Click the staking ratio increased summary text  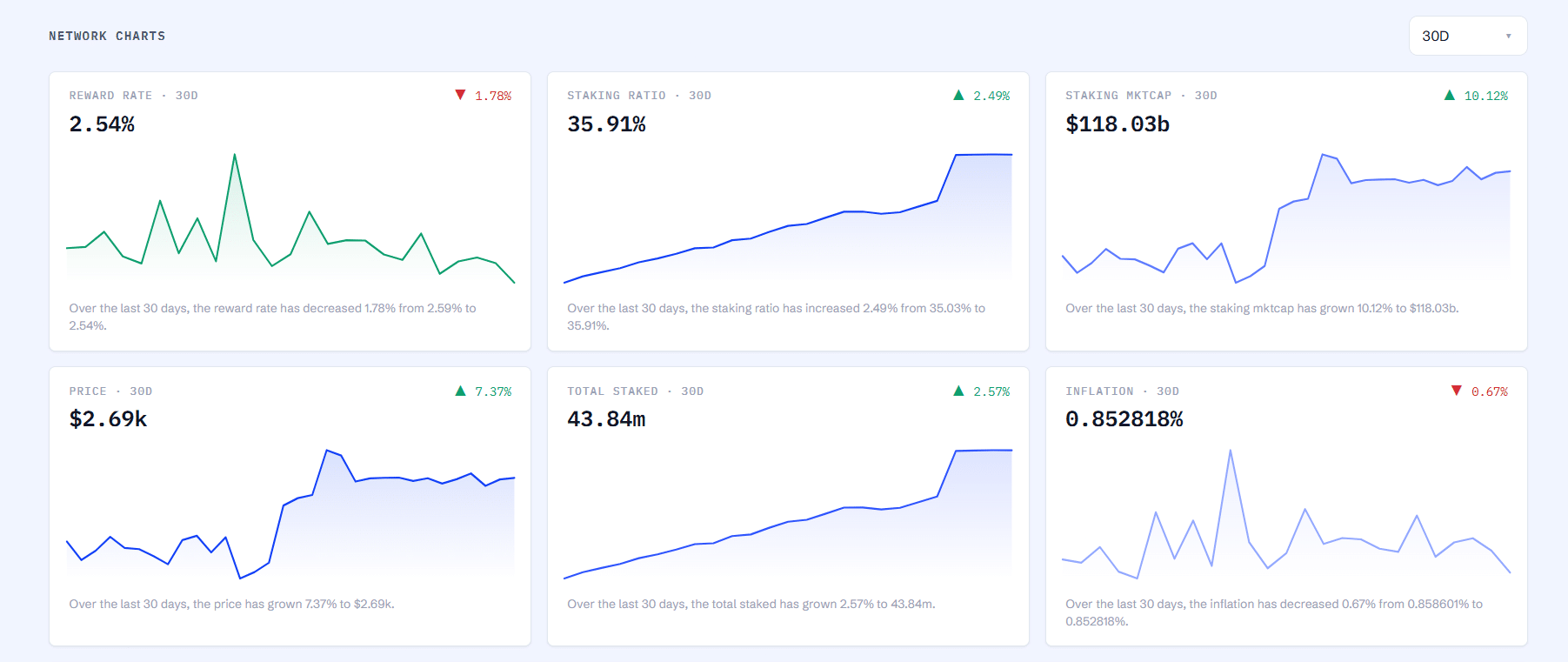777,317
